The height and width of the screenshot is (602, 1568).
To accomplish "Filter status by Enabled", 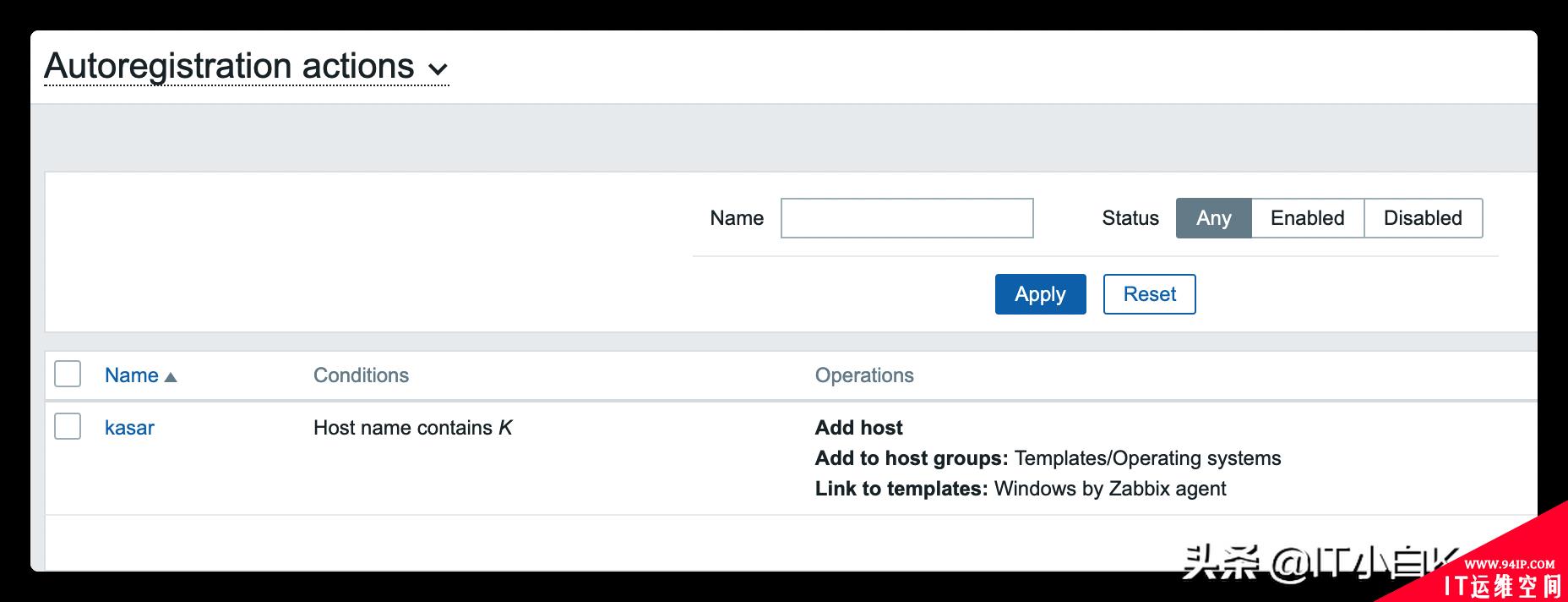I will (1307, 218).
